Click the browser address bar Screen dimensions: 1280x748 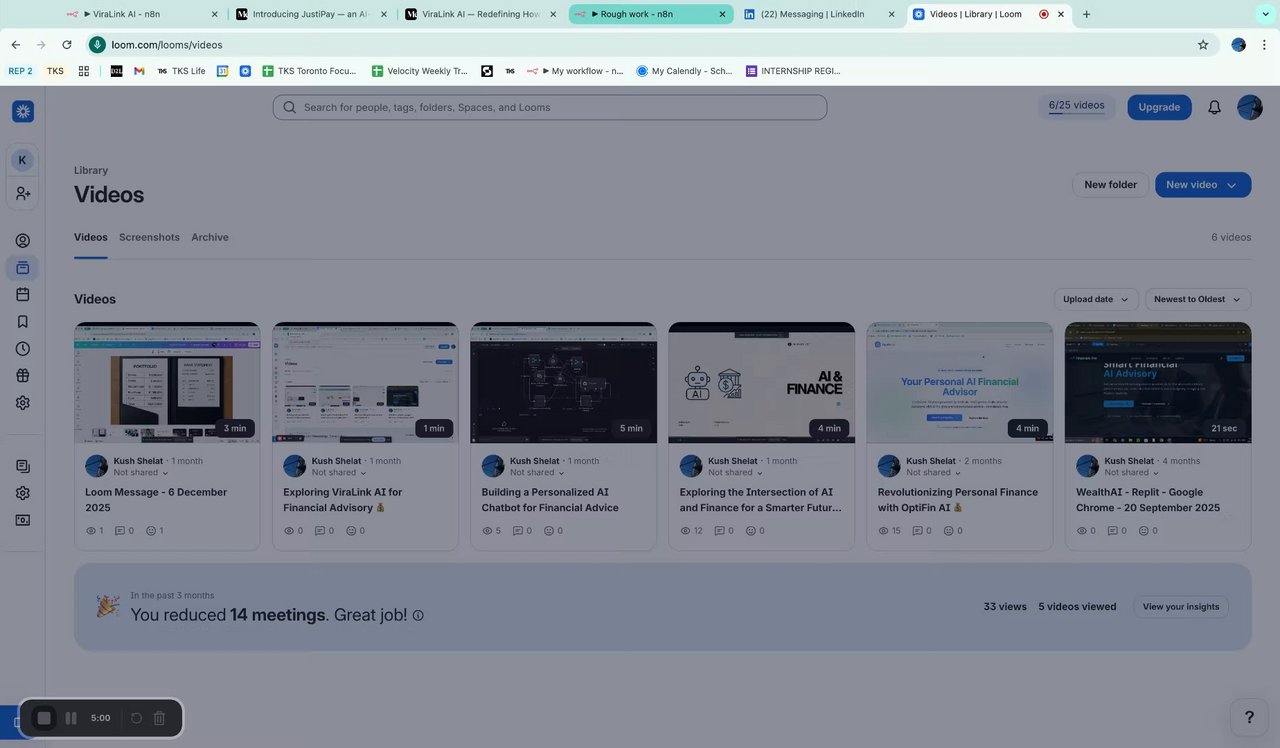click(x=640, y=44)
